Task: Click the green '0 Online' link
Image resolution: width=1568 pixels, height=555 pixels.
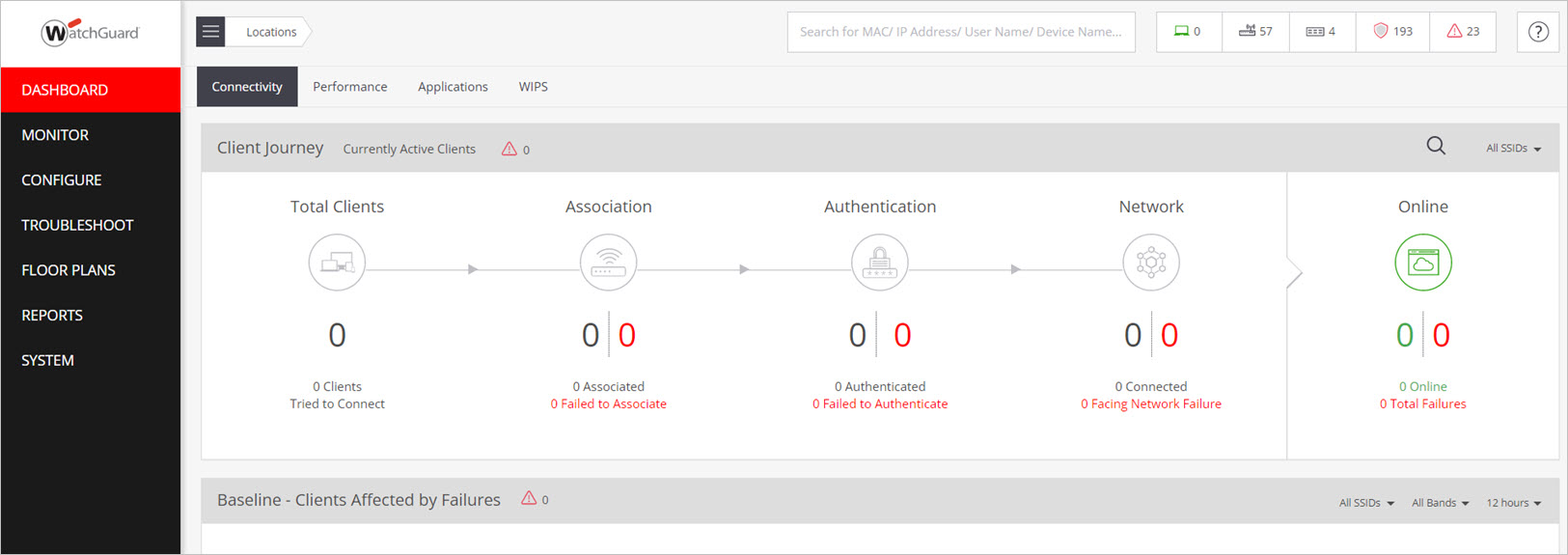Action: click(x=1423, y=387)
